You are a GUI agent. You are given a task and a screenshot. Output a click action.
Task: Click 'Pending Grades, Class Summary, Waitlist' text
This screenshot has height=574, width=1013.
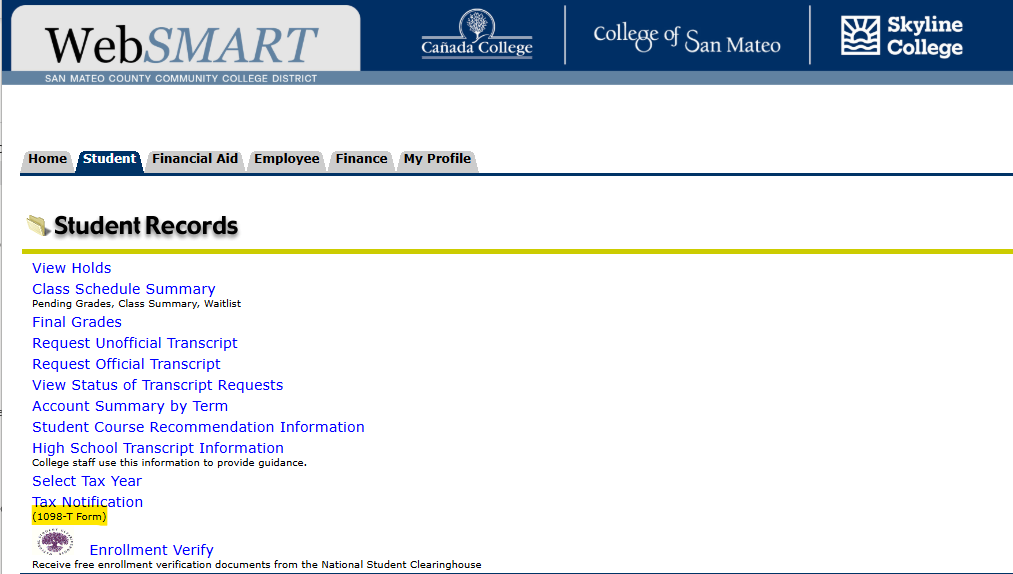[136, 304]
